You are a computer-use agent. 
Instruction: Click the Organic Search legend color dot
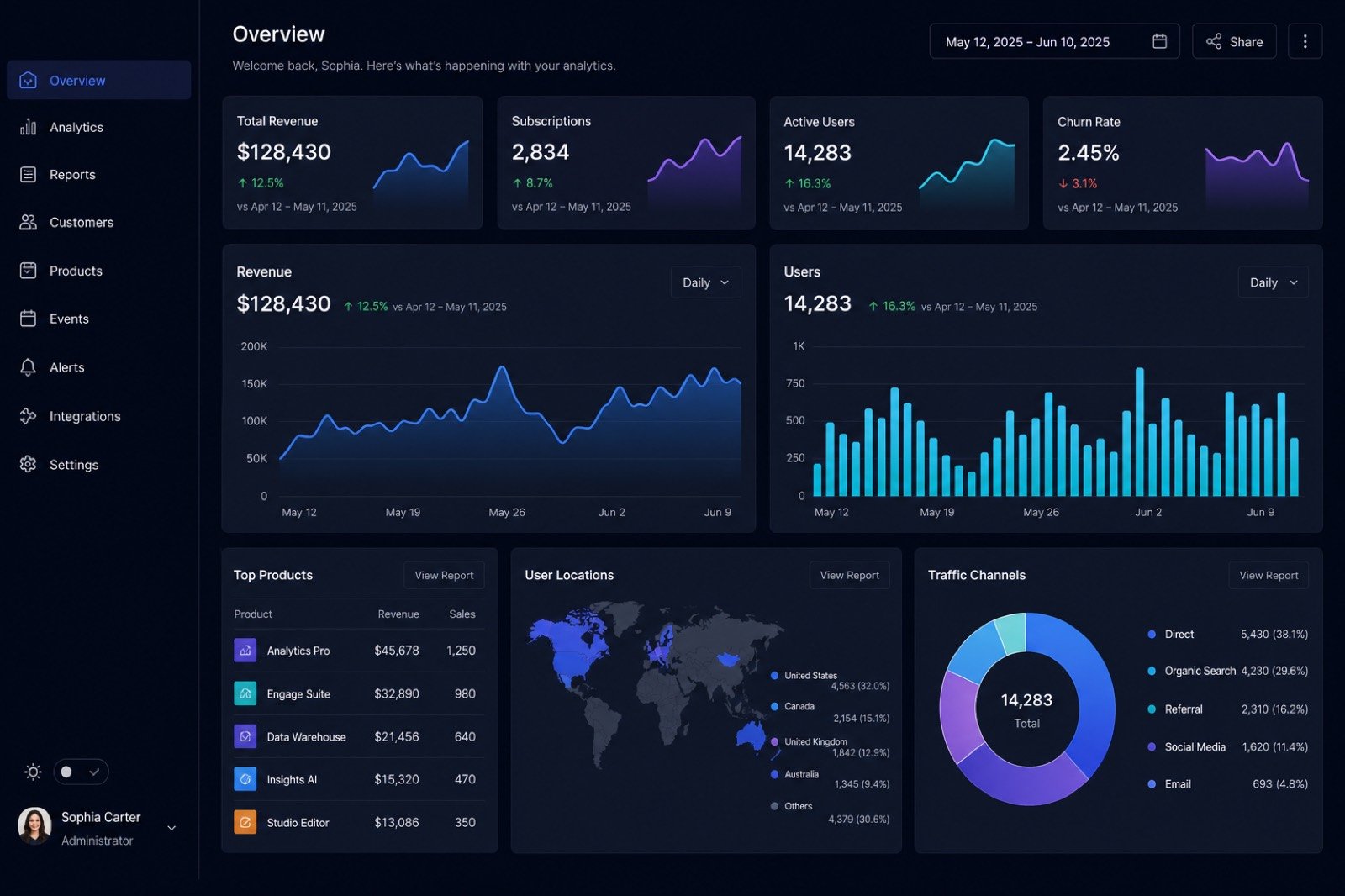pyautogui.click(x=1152, y=671)
